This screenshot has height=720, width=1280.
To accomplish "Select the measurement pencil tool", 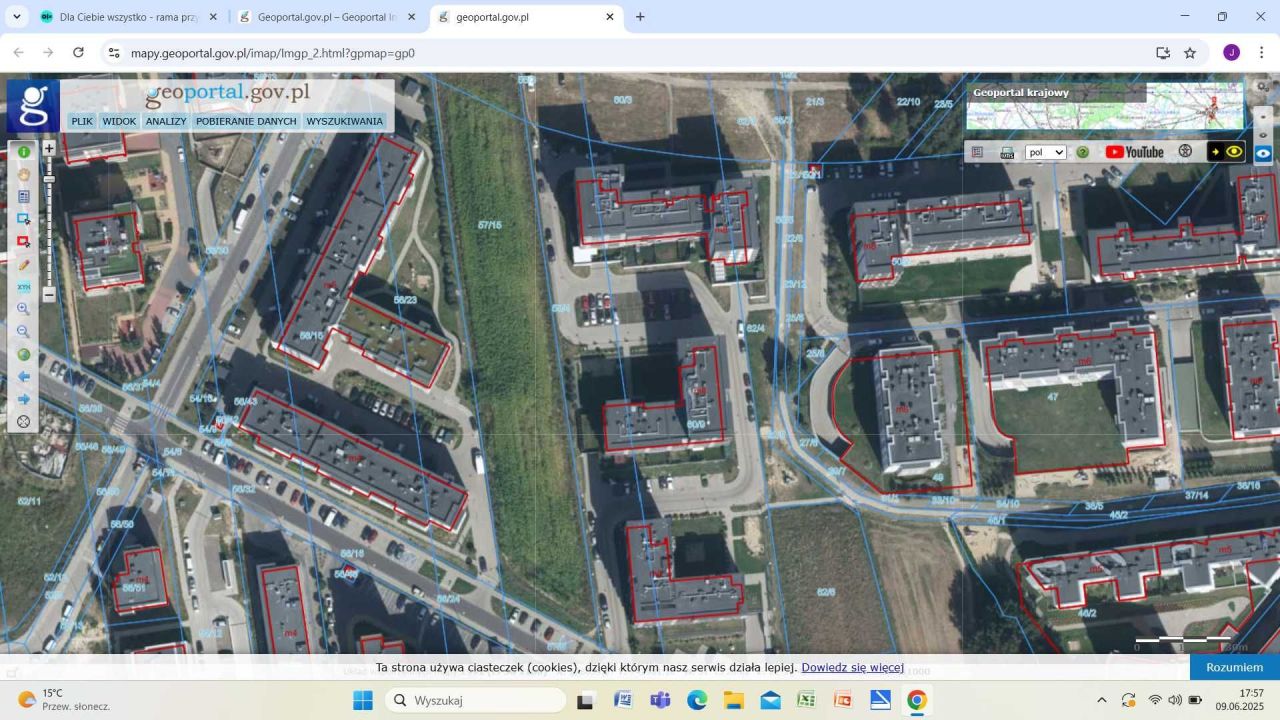I will pyautogui.click(x=23, y=264).
